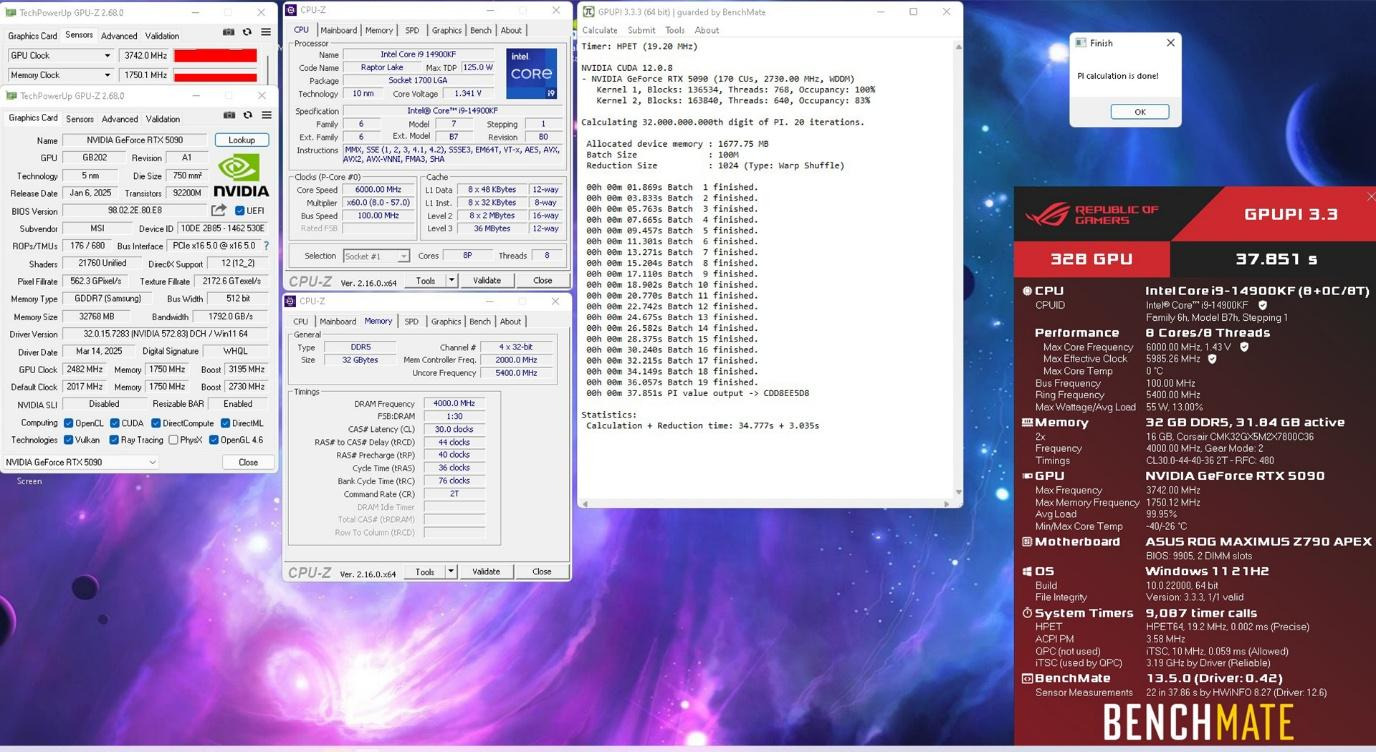This screenshot has height=752, width=1376.
Task: Open the GPU-Z hamburger menu
Action: (x=266, y=115)
